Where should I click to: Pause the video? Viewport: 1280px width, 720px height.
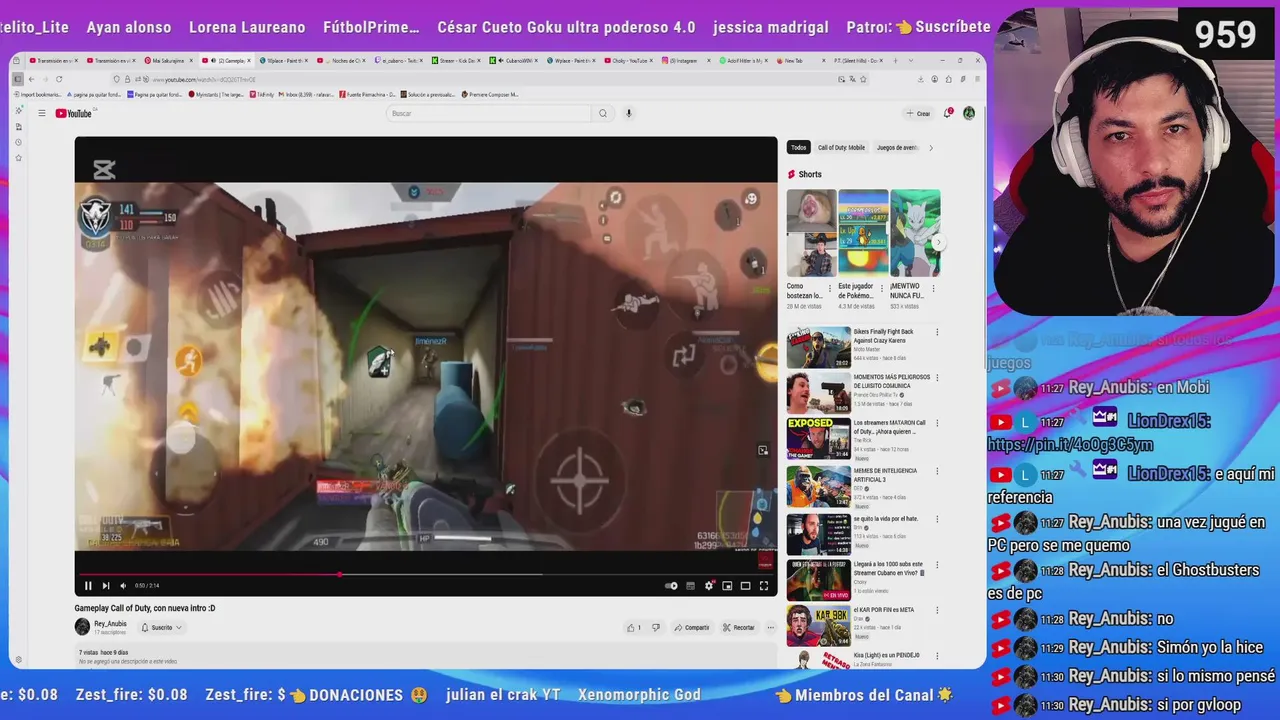click(x=88, y=586)
